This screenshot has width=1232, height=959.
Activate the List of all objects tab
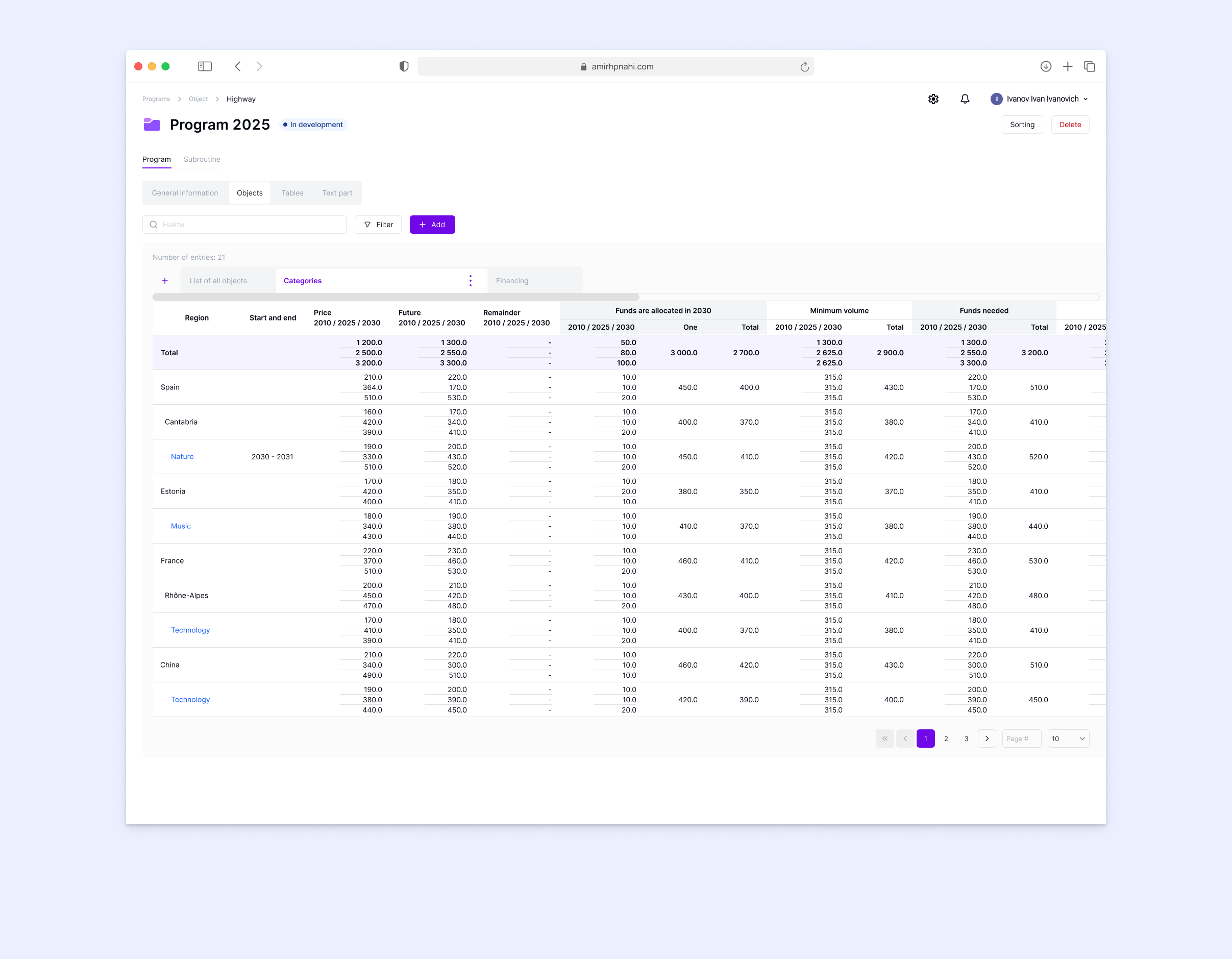[x=218, y=280]
